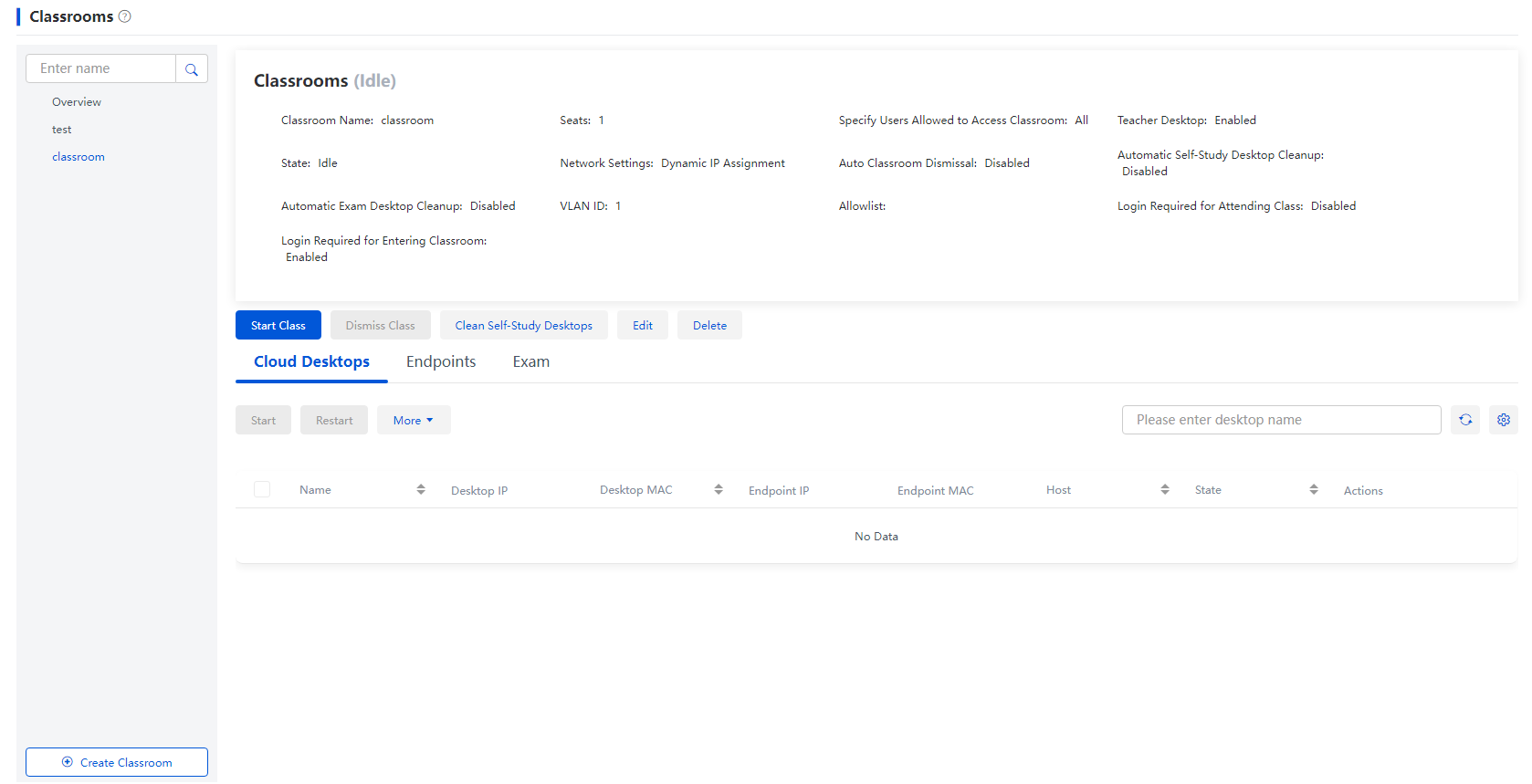The width and height of the screenshot is (1532, 784).
Task: Sort by the Desktop MAC column arrows
Action: 719,490
